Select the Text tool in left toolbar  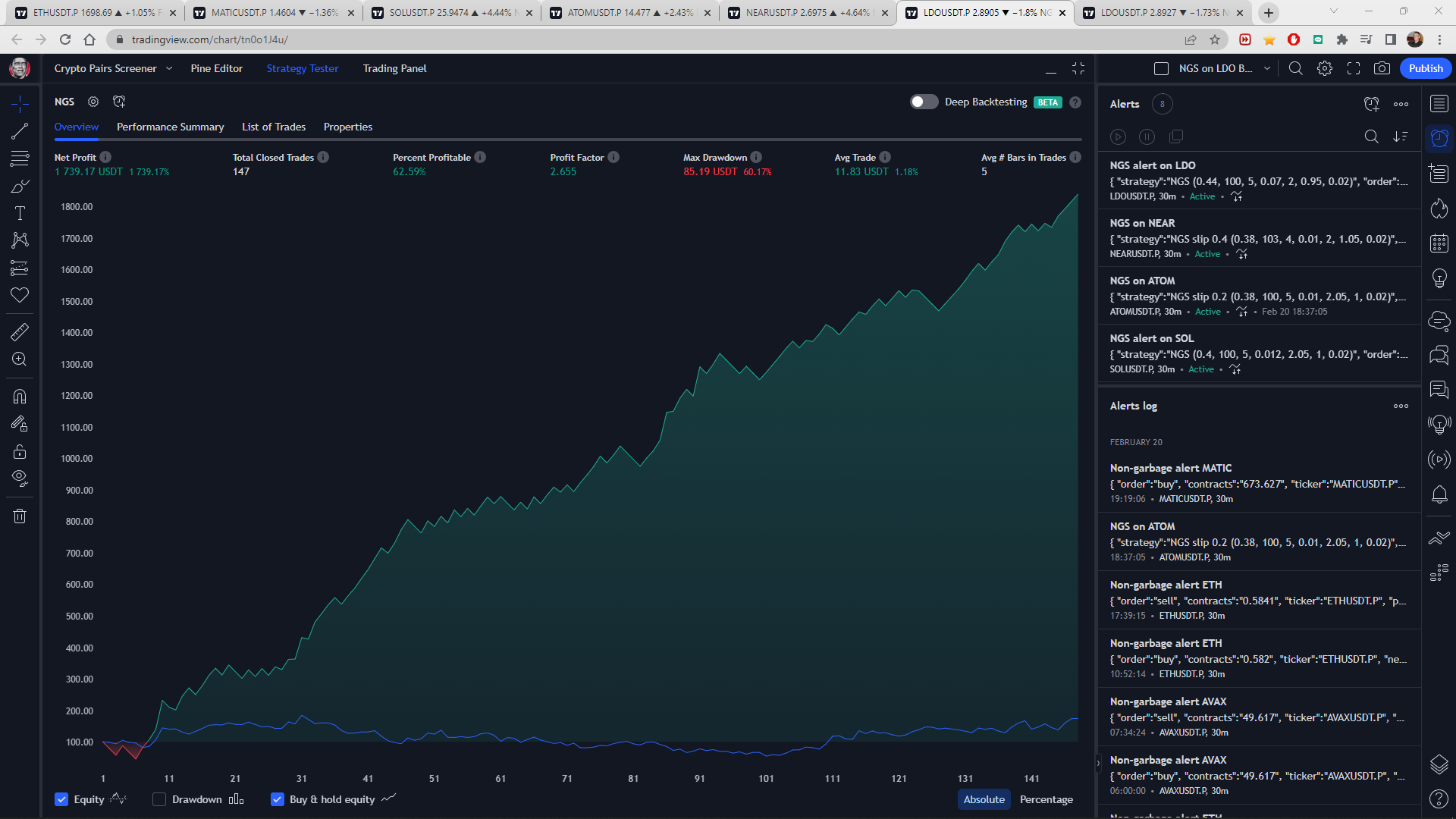coord(20,213)
